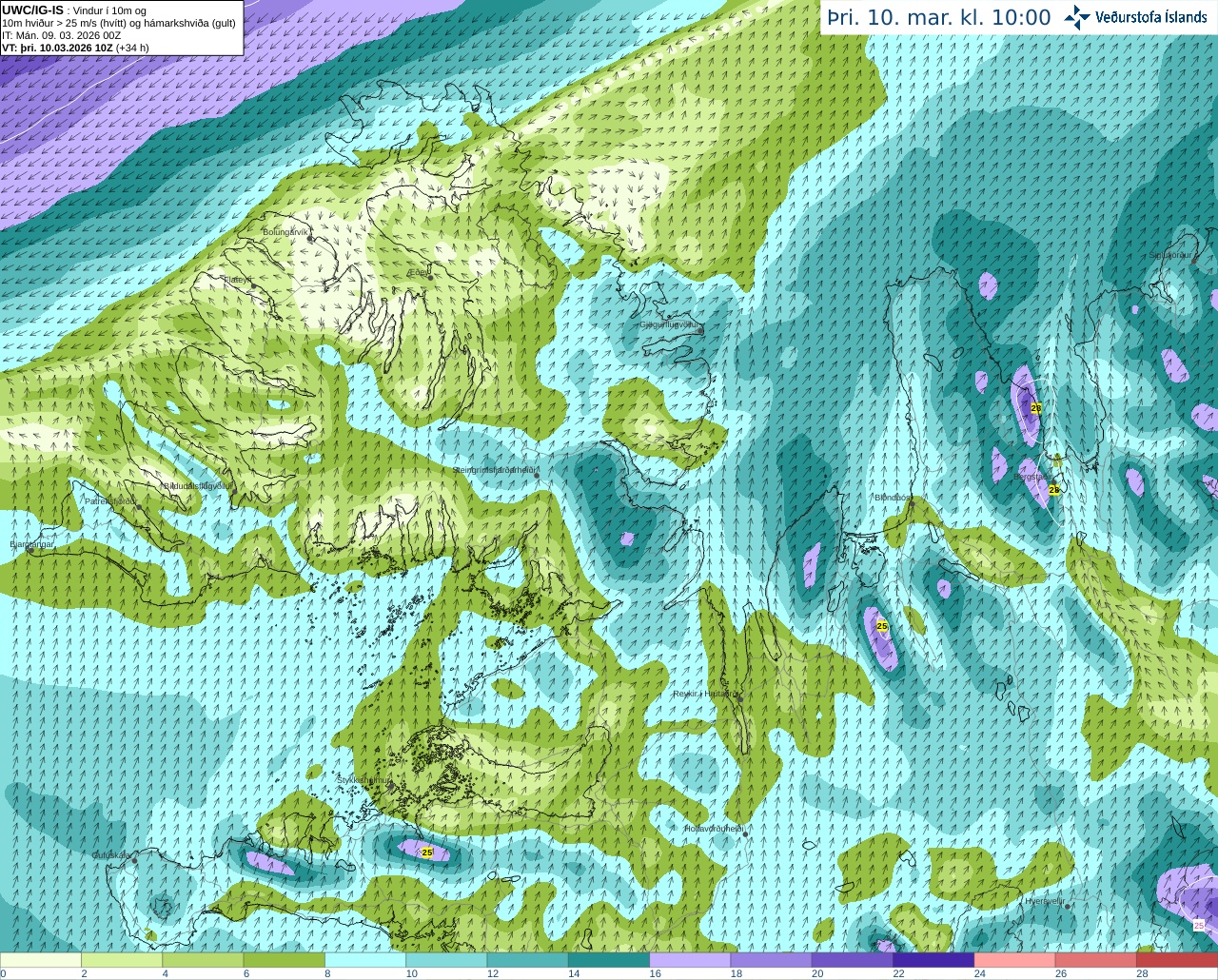Select the 22–24 m/s dark indigo legend swatch

tap(933, 960)
